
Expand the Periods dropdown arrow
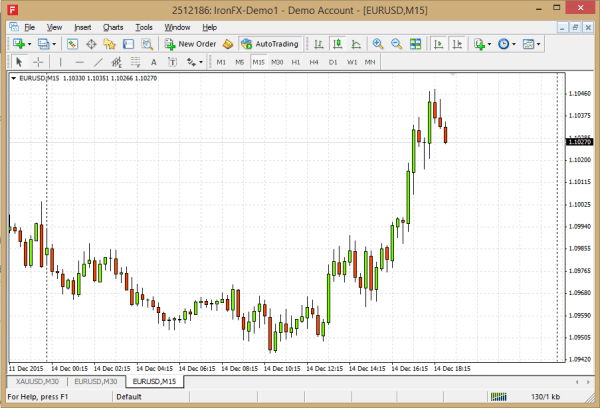[x=514, y=44]
